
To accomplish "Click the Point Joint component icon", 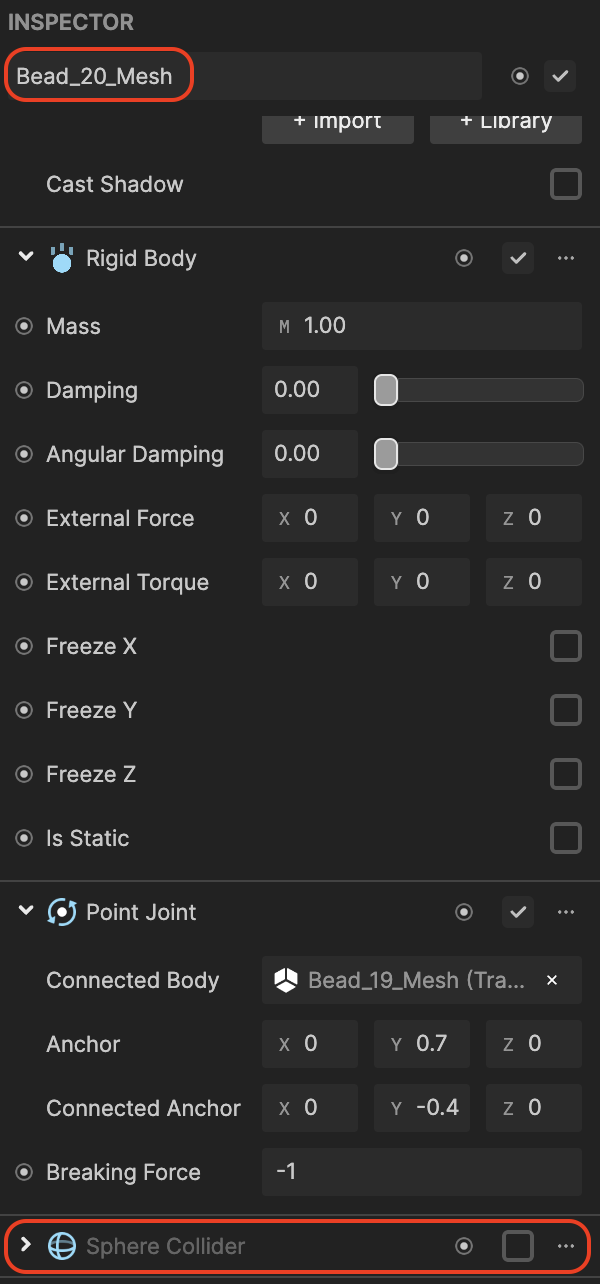I will point(62,912).
